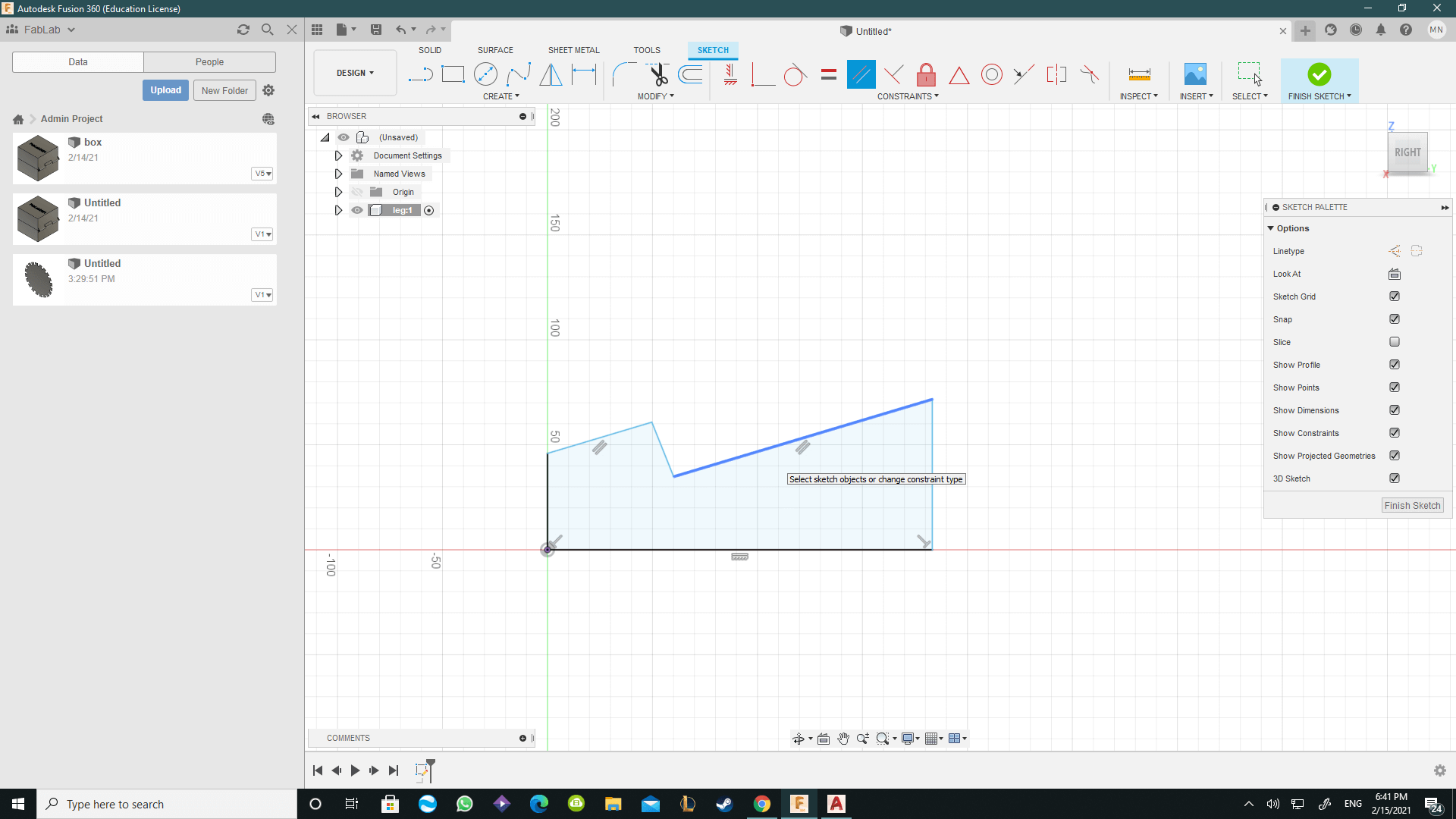Open the box file V5 version dropdown

262,174
